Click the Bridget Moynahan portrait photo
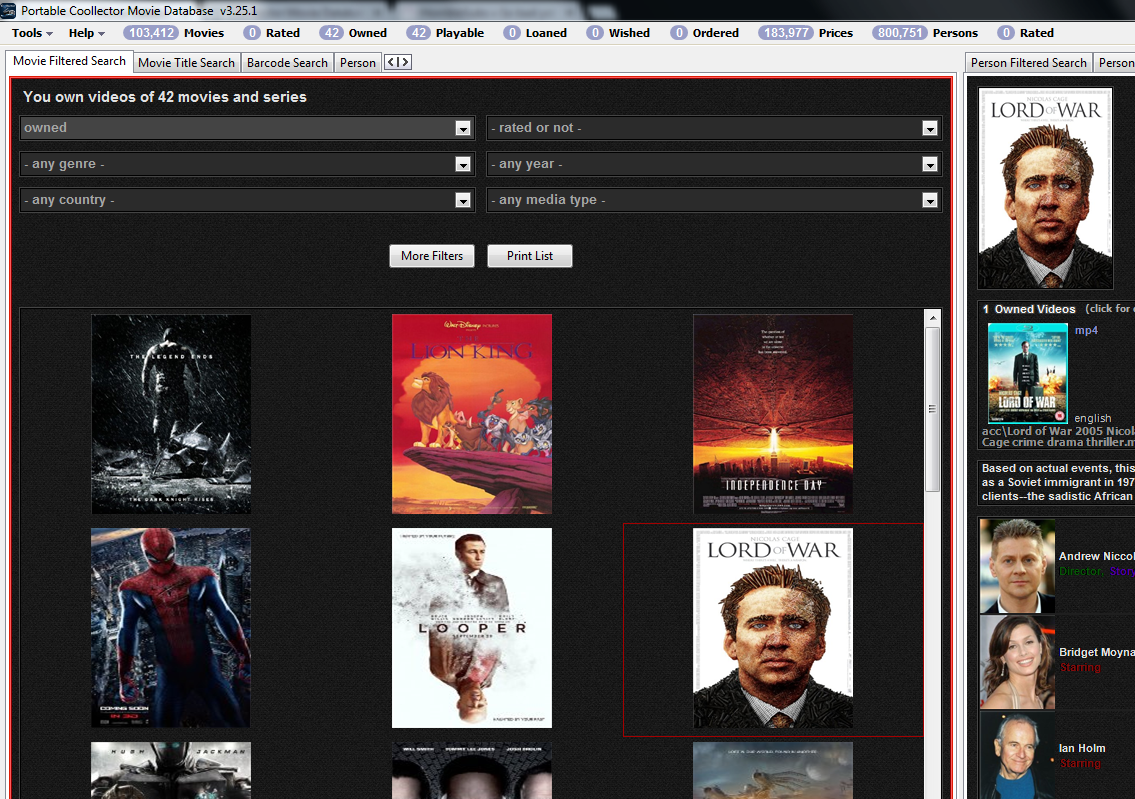This screenshot has height=799, width=1135. point(1017,661)
